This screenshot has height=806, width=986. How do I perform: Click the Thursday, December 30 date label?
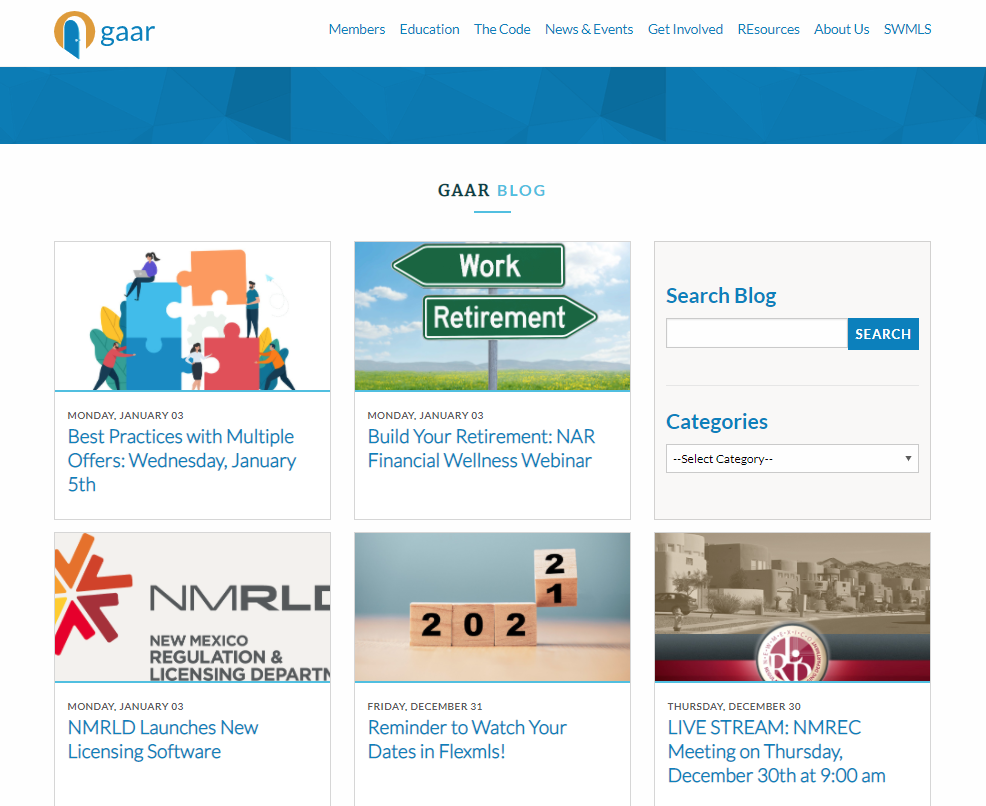(734, 707)
